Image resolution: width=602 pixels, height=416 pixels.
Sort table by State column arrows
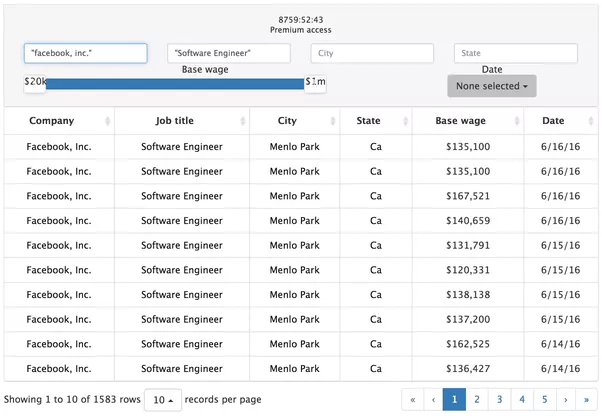(x=405, y=121)
